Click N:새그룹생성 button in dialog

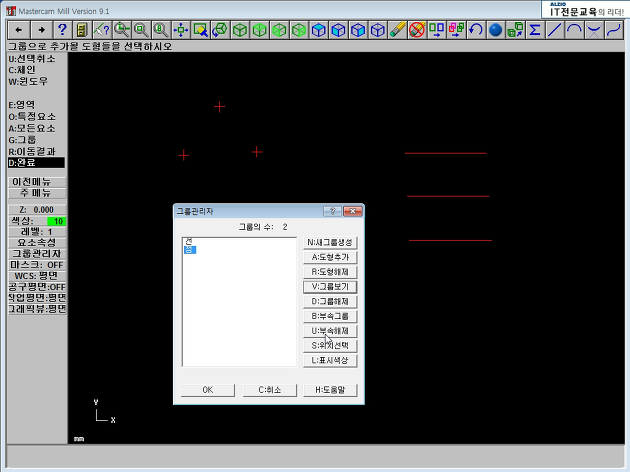pos(330,243)
